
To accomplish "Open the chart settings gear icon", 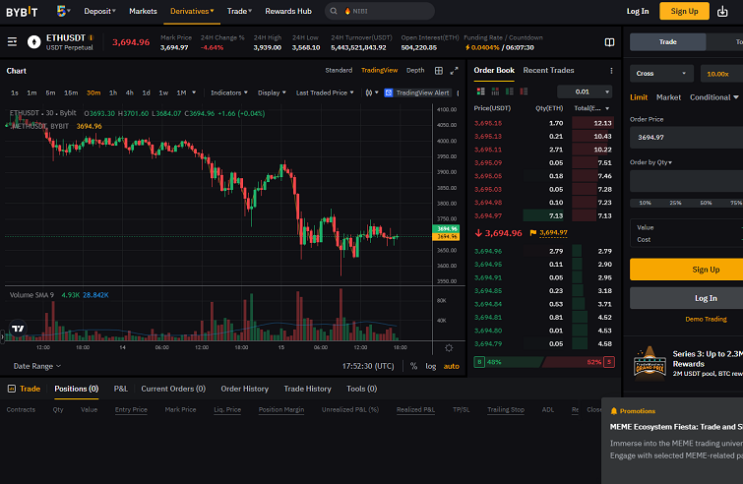I will (x=449, y=348).
